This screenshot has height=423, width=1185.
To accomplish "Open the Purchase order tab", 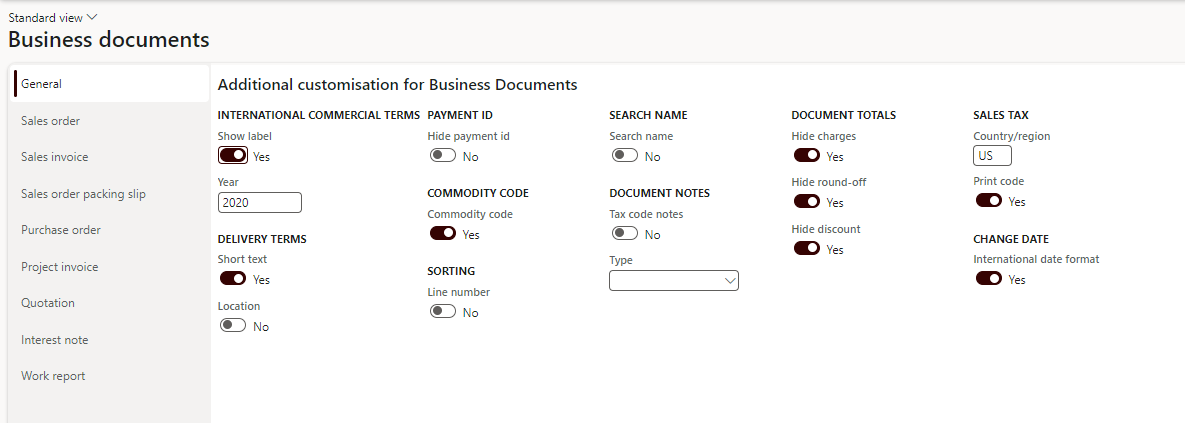I will tap(111, 230).
